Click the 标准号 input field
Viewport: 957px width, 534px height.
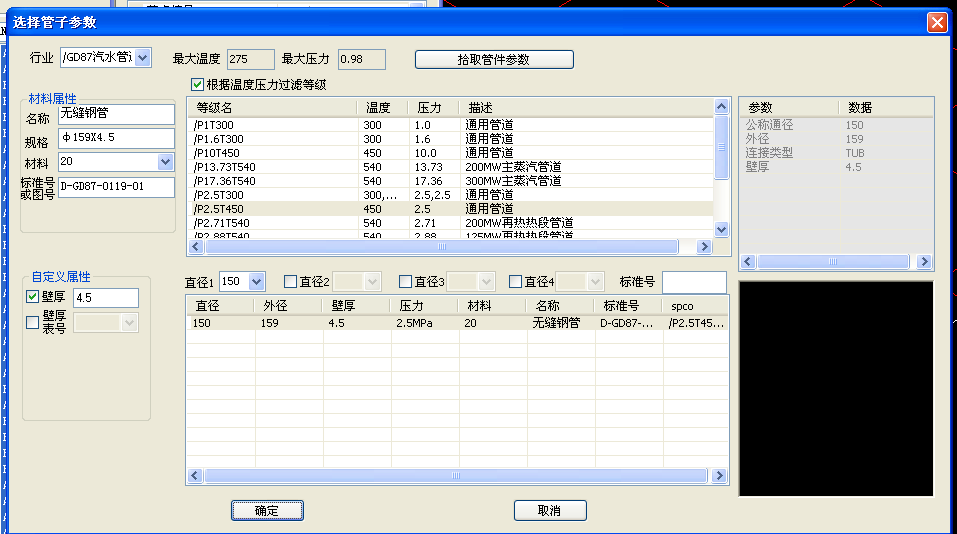pyautogui.click(x=693, y=283)
